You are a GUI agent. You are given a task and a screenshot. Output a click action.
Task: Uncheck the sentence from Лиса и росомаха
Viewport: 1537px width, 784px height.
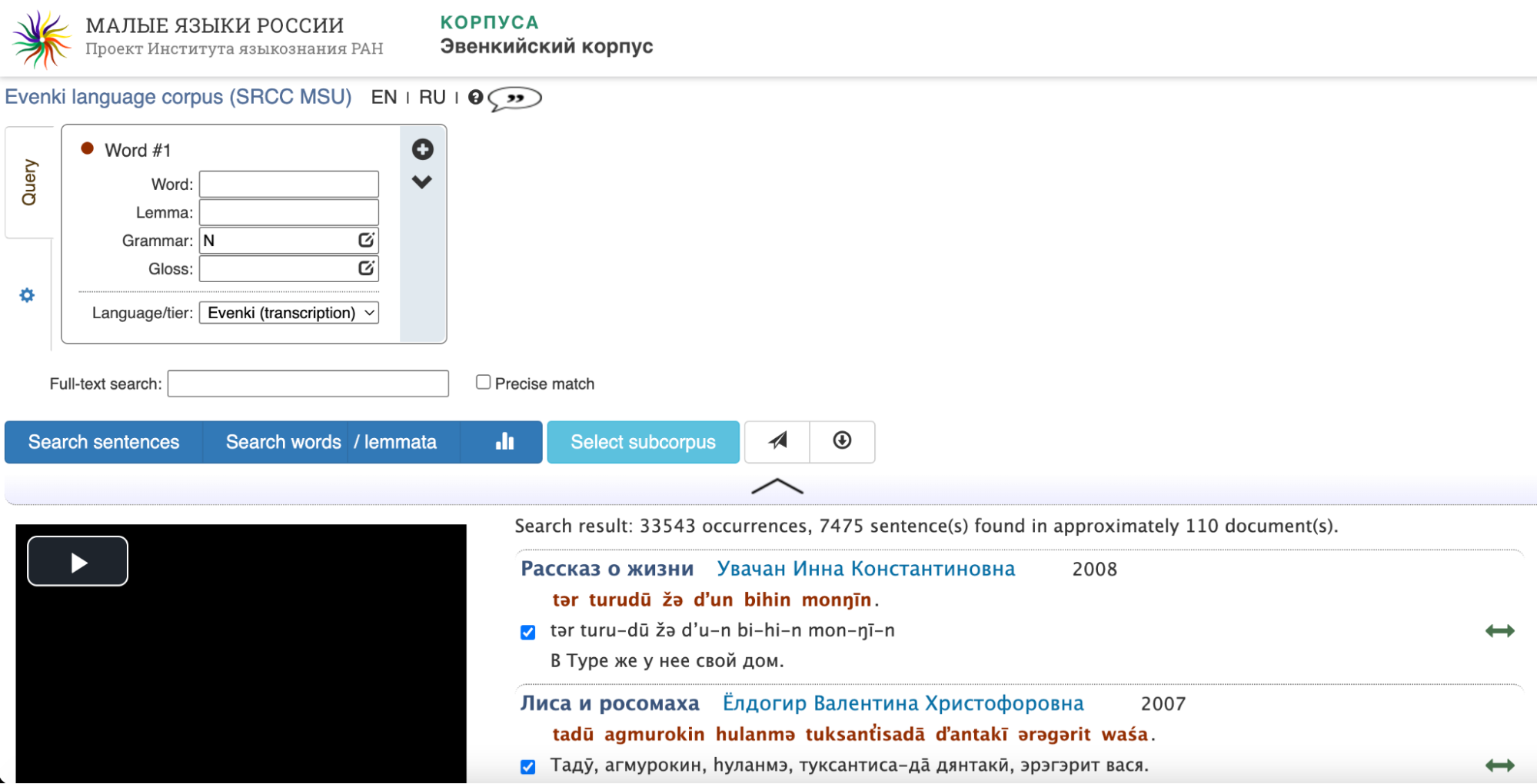[527, 766]
